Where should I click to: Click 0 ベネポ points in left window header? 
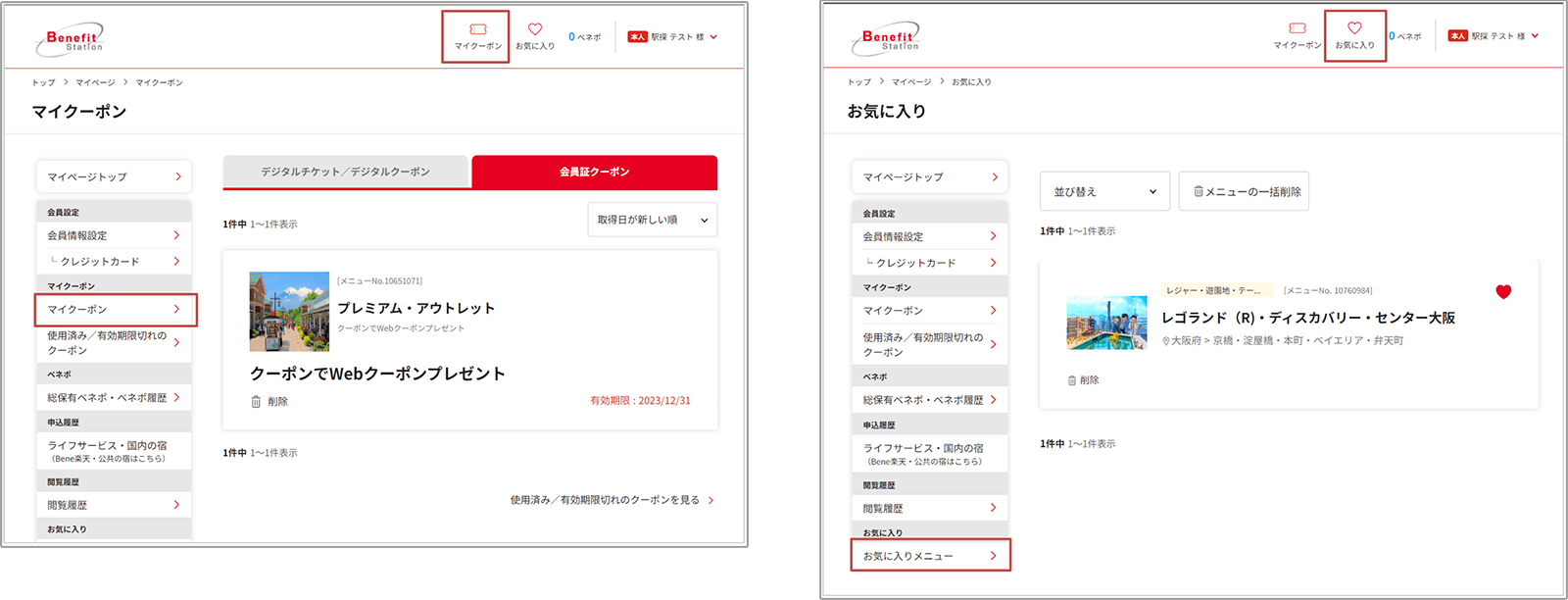[585, 37]
